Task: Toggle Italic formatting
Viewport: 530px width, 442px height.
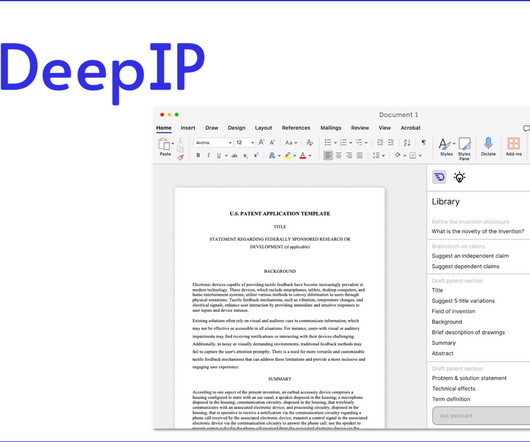Action: 209,155
